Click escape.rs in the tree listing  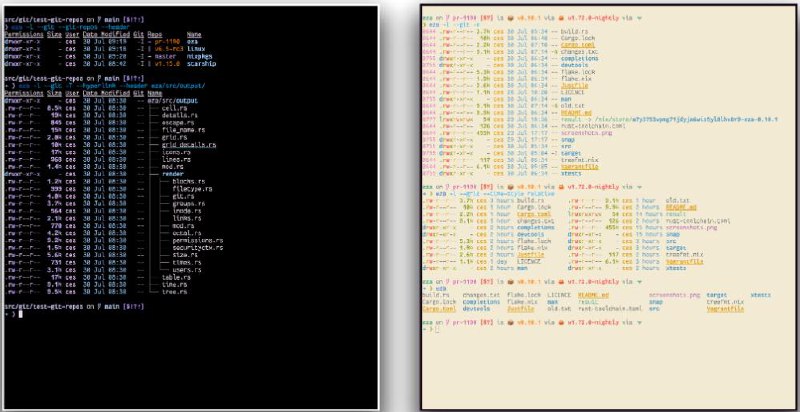pyautogui.click(x=178, y=123)
